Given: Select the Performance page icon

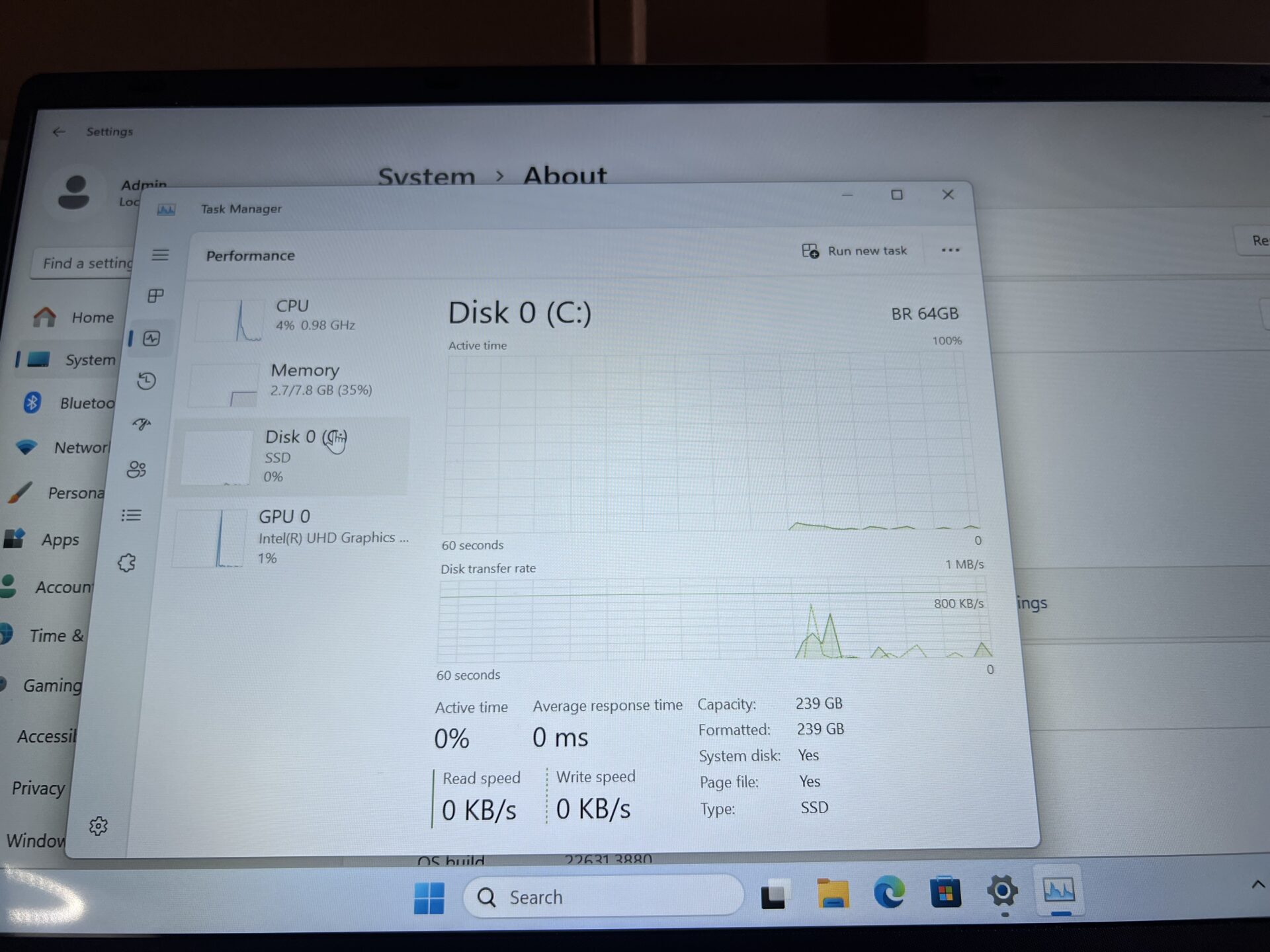Looking at the screenshot, I should coord(151,339).
